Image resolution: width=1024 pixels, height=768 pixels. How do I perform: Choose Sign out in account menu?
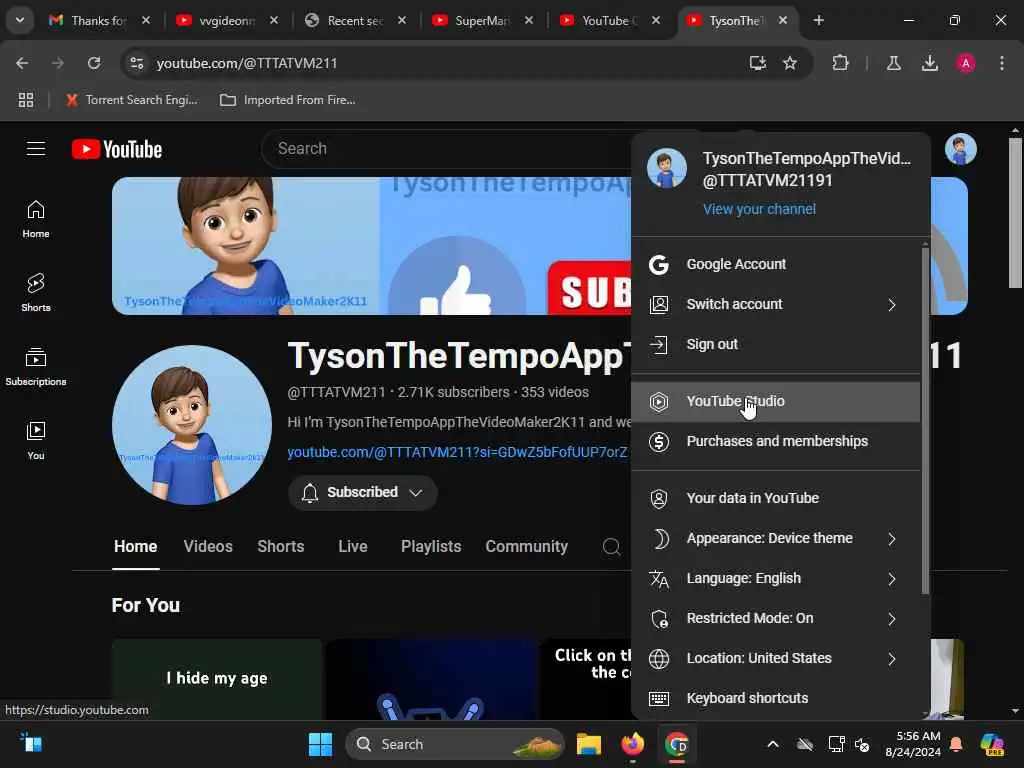[776, 344]
